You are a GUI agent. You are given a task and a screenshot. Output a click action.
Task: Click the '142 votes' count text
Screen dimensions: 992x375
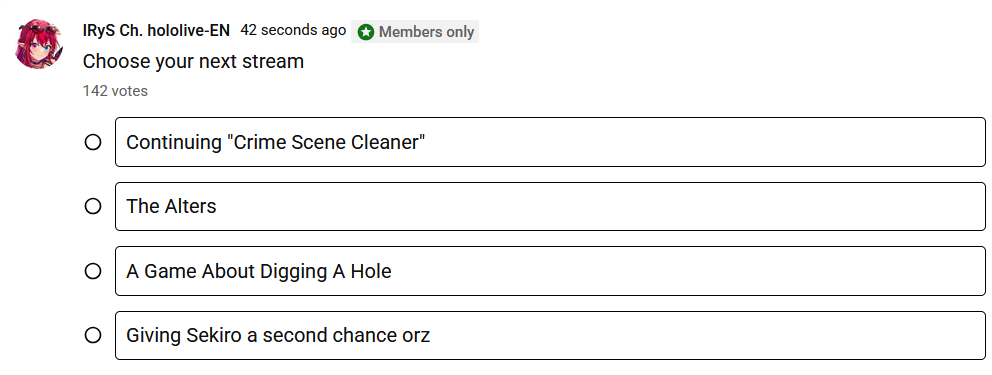point(115,91)
